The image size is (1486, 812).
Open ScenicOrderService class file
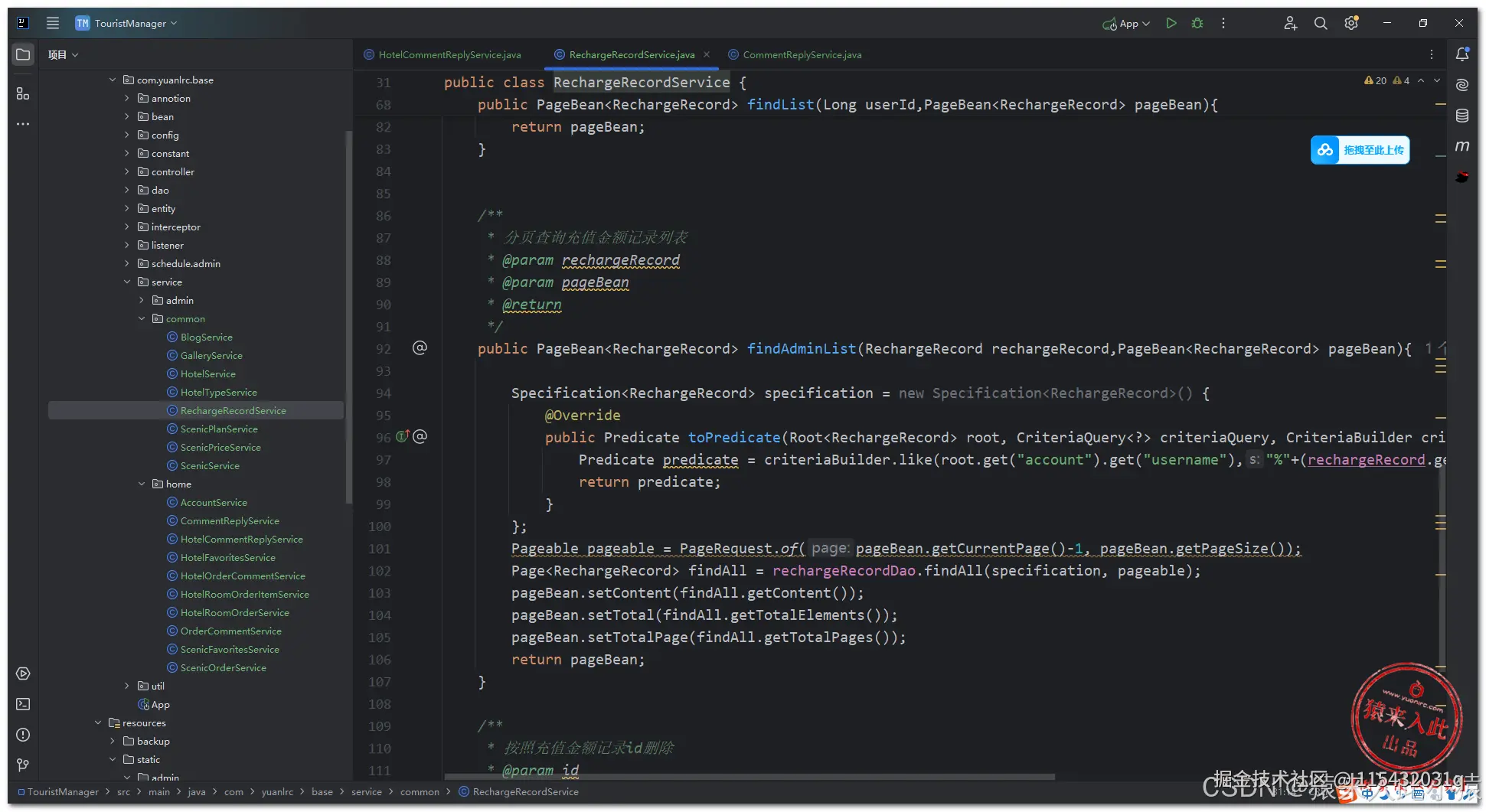coord(223,667)
